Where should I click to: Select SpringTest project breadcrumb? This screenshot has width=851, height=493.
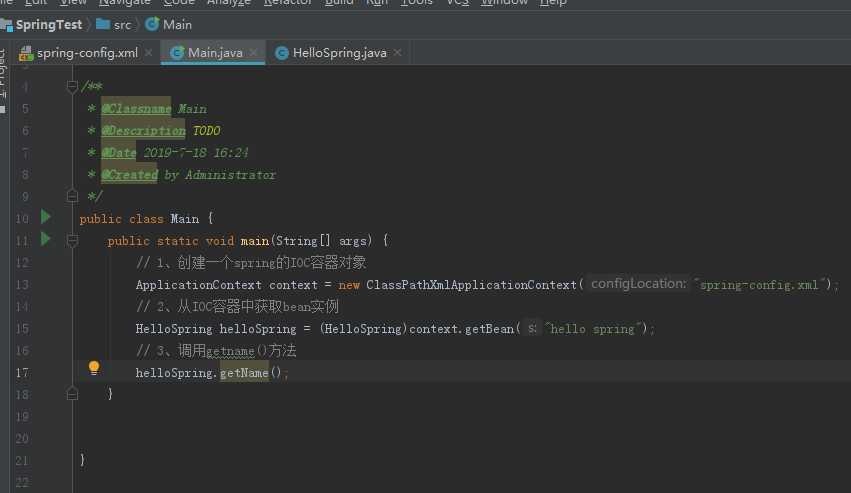48,25
